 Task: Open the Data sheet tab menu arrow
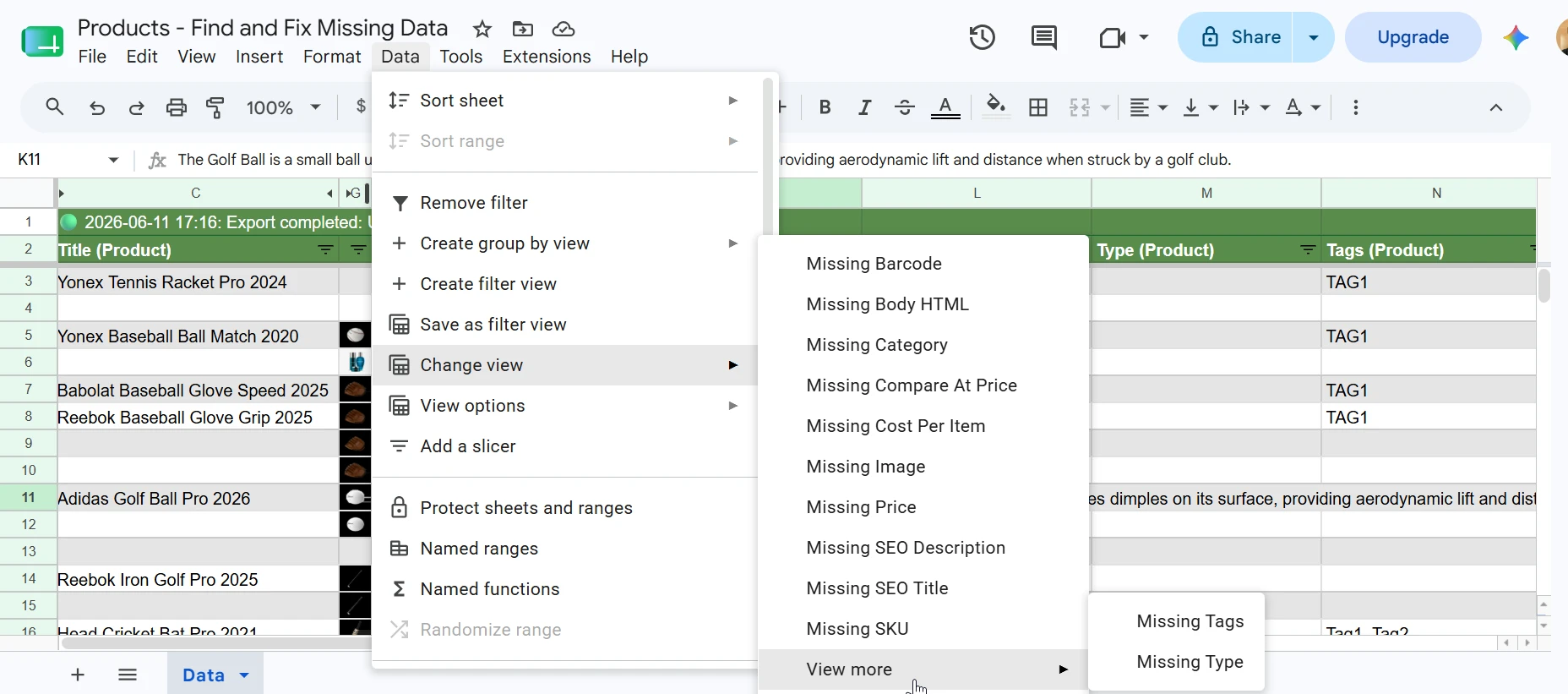coord(244,675)
